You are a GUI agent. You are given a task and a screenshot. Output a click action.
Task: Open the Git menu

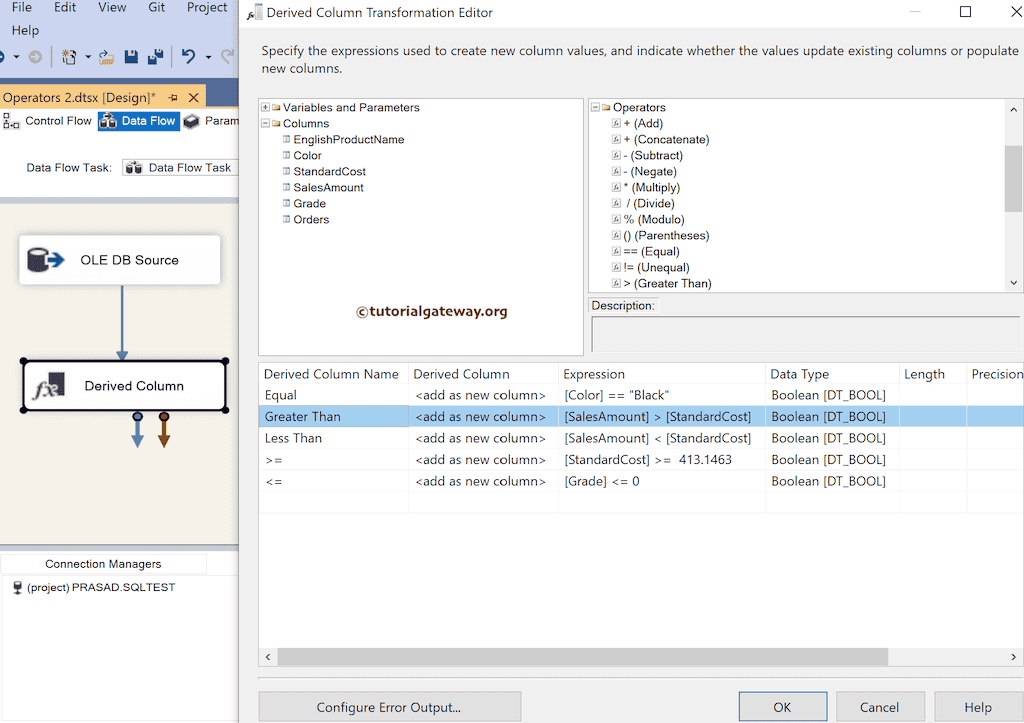click(157, 7)
